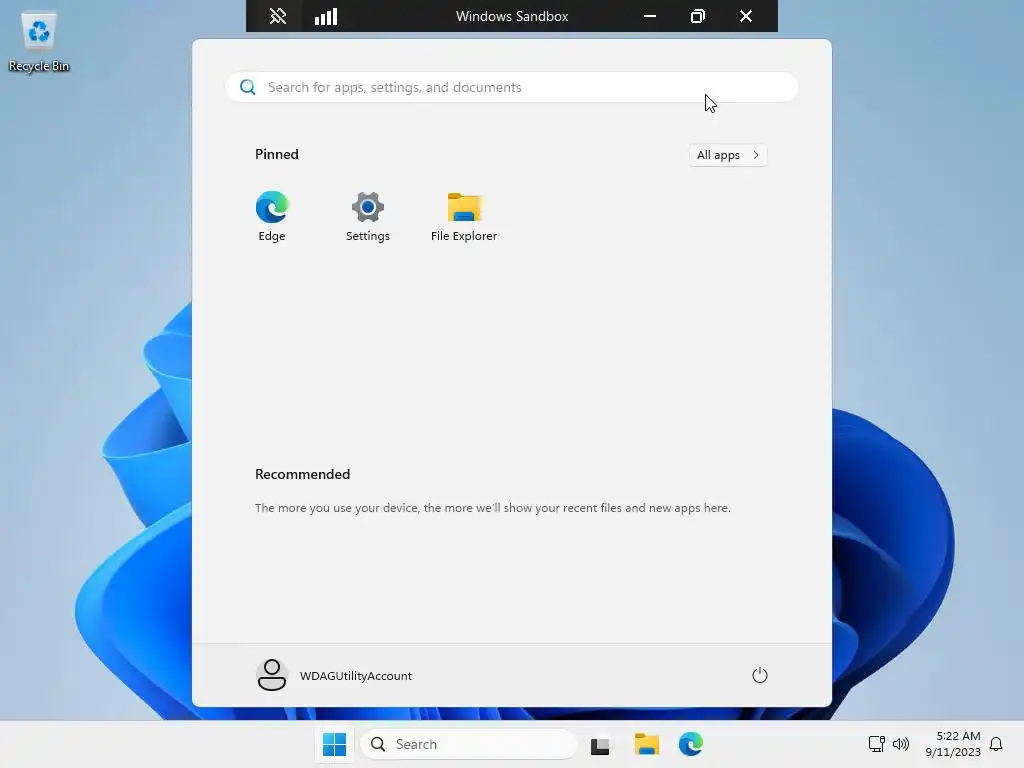
Task: Click the Windows Sandbox title text
Action: [x=512, y=16]
